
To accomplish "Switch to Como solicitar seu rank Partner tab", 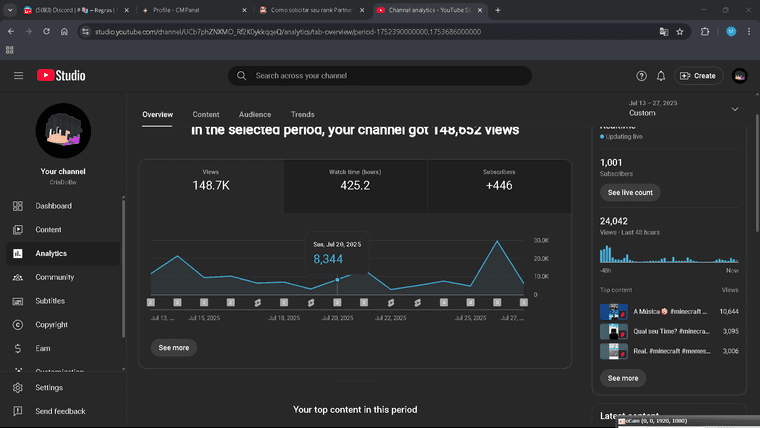I will coord(311,10).
